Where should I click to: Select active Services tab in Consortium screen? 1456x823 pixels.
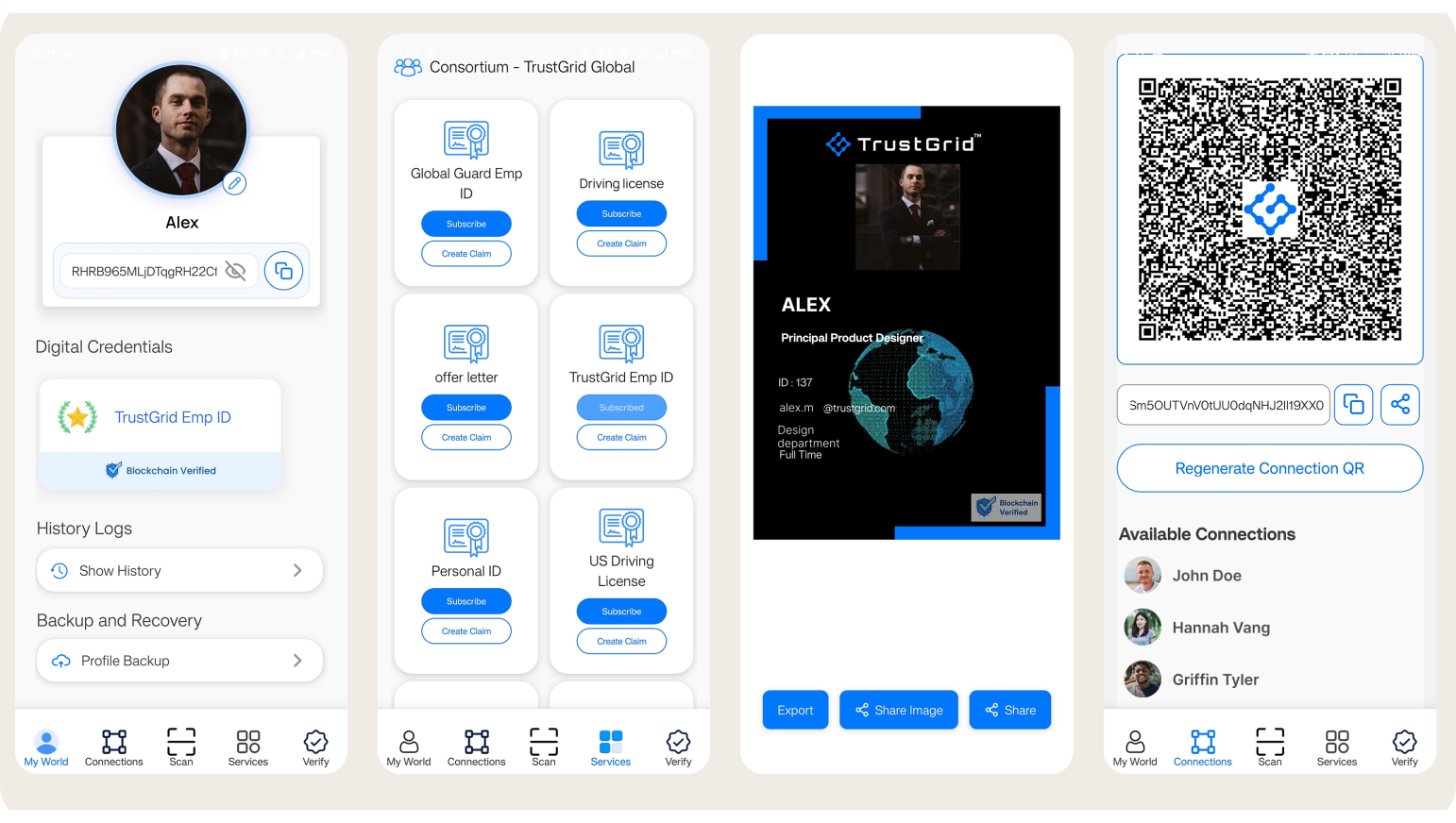(x=611, y=747)
